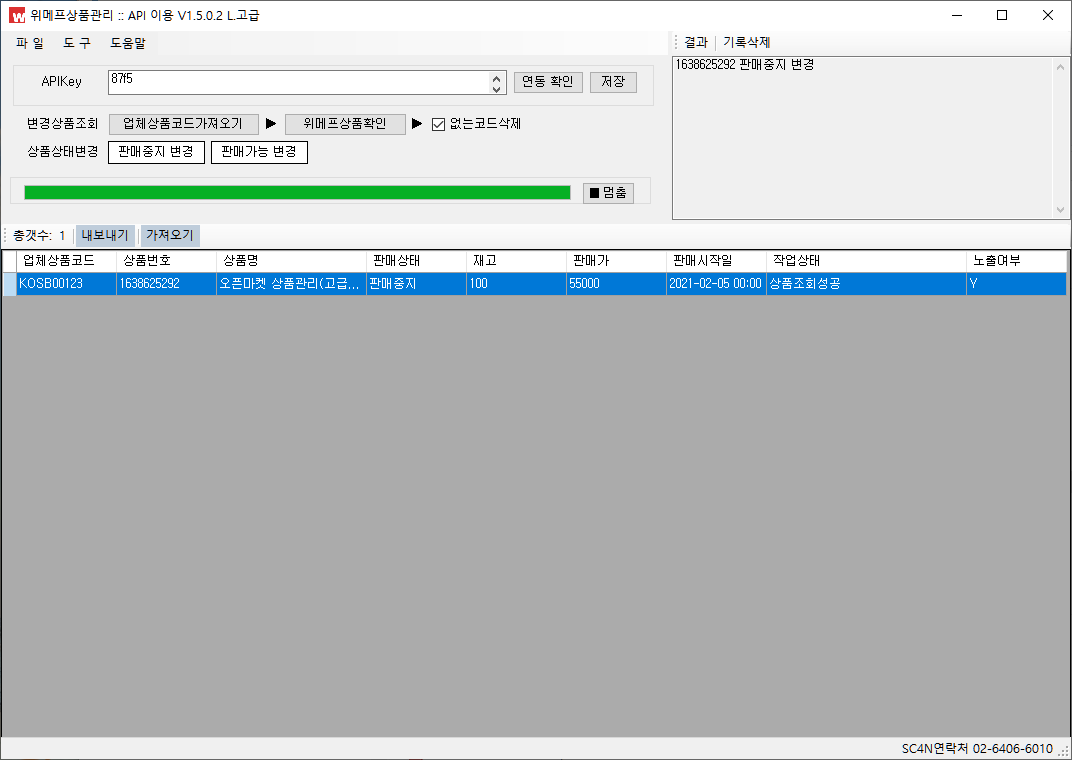Select date cell 2021-02-05 00:00

pos(716,284)
